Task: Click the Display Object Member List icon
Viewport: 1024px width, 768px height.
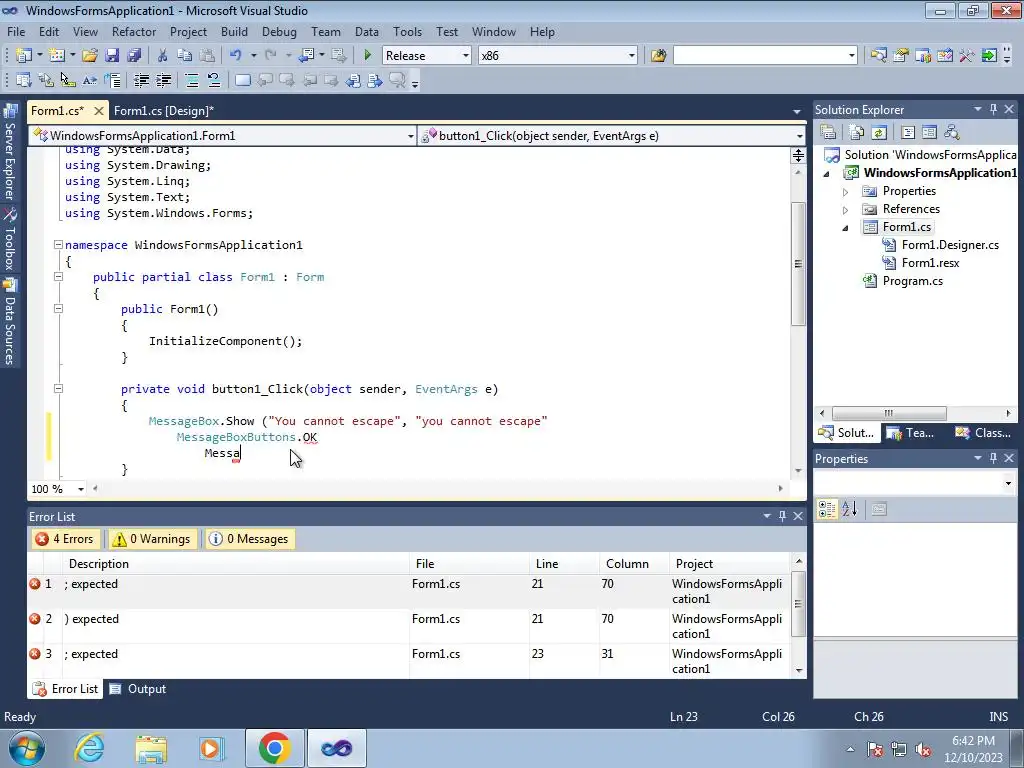Action: (x=24, y=80)
